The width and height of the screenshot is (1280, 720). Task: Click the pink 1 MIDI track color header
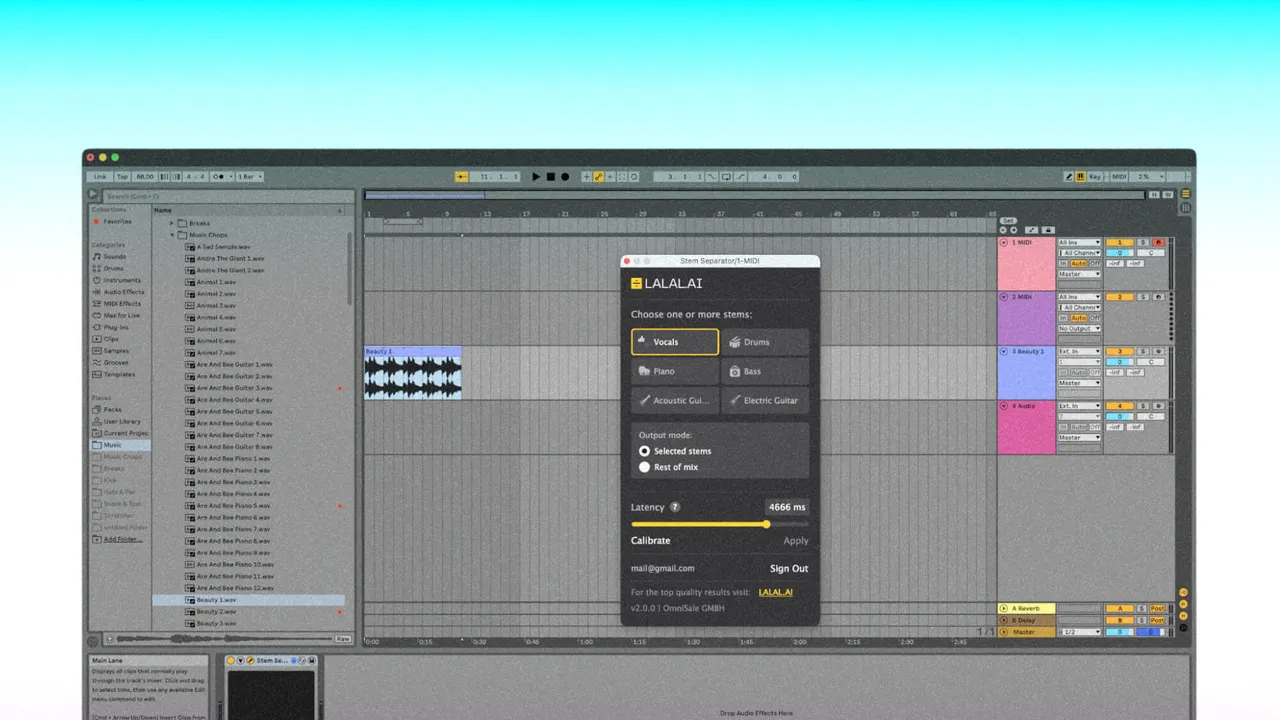(x=1027, y=265)
